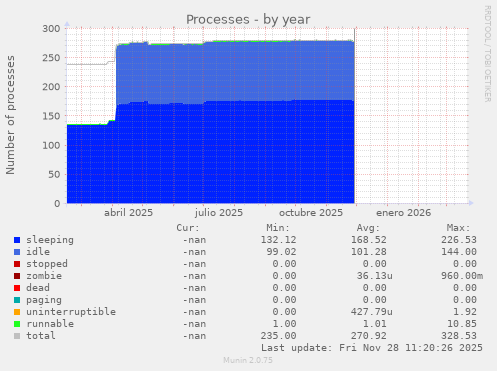Click the zombie legend color swatch

tap(17, 276)
